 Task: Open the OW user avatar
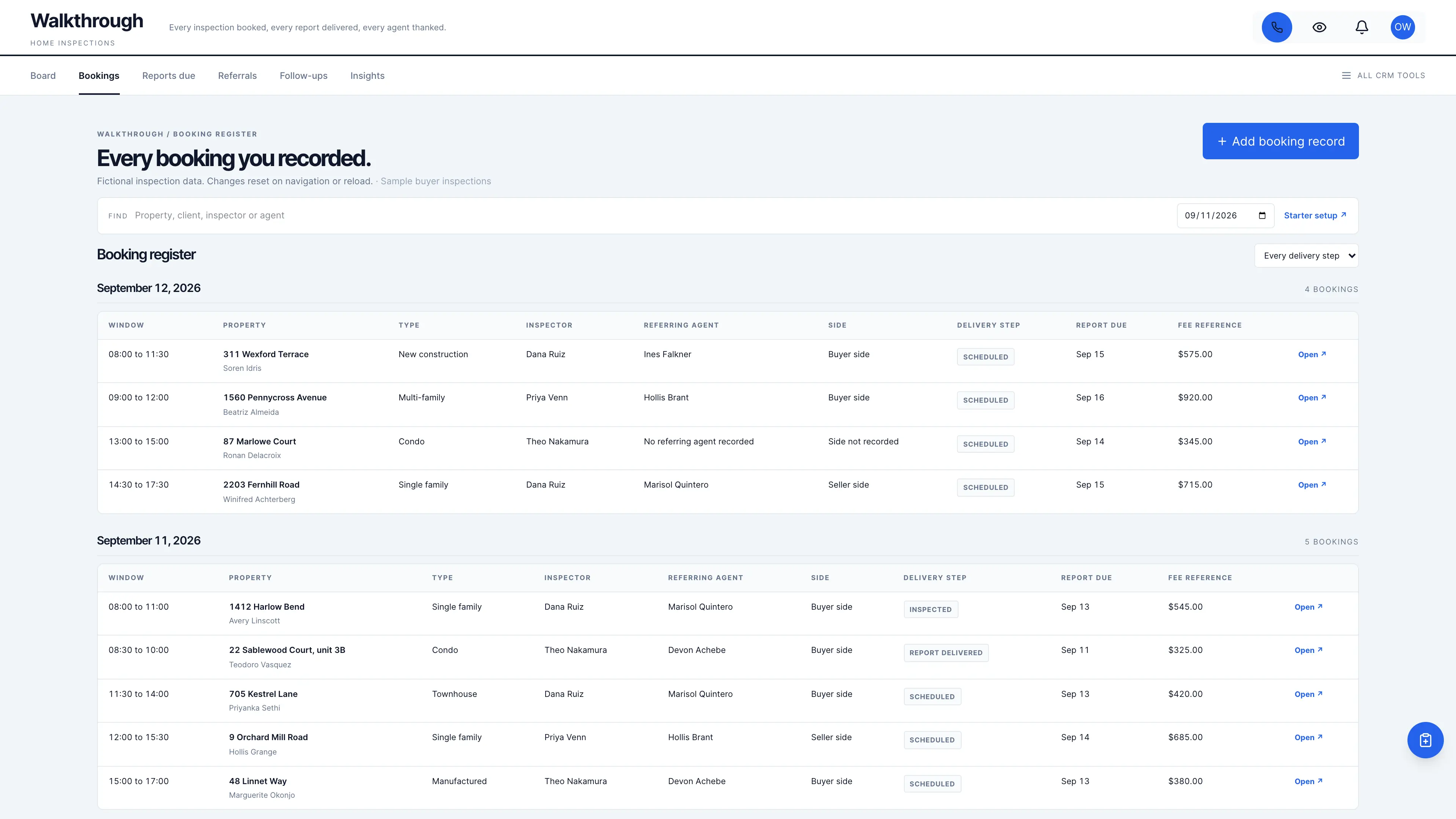pos(1402,27)
